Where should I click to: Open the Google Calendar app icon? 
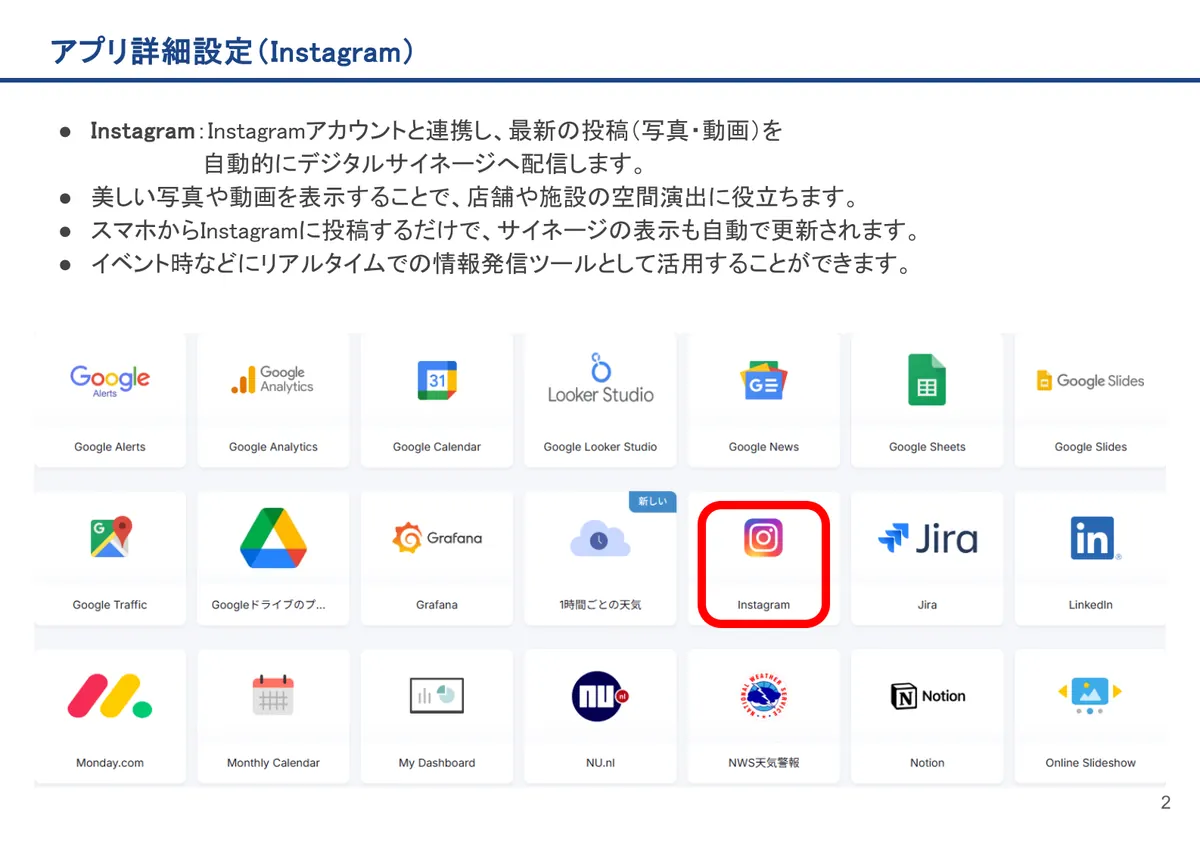pyautogui.click(x=437, y=380)
